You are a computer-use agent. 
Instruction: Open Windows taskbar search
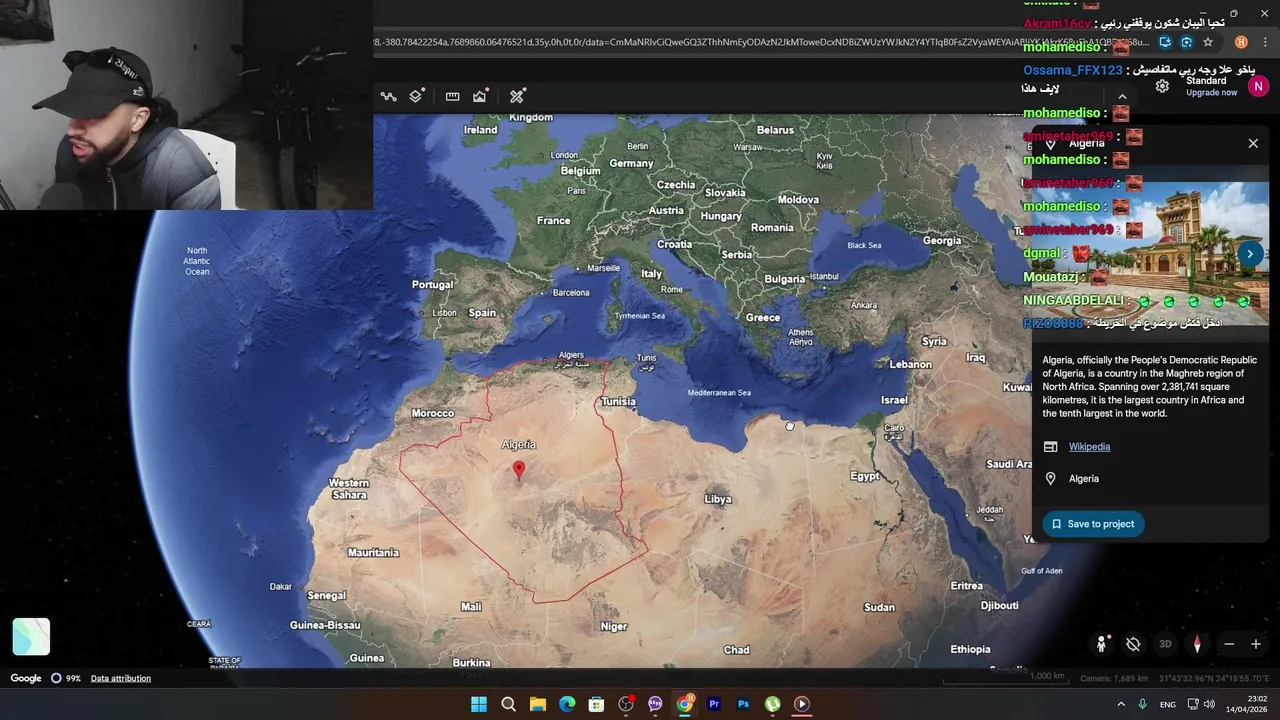coord(508,704)
